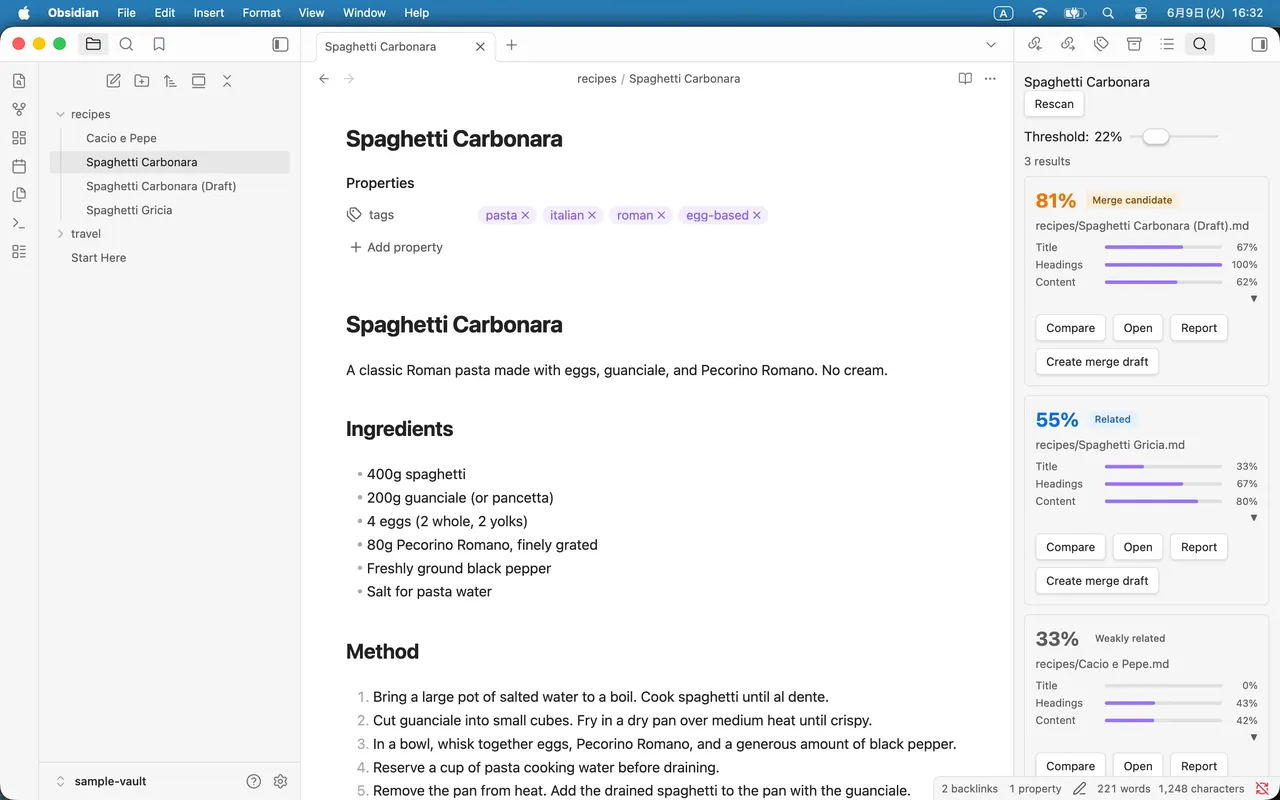Open tags panel in right sidebar
1280x800 pixels.
pyautogui.click(x=1101, y=44)
